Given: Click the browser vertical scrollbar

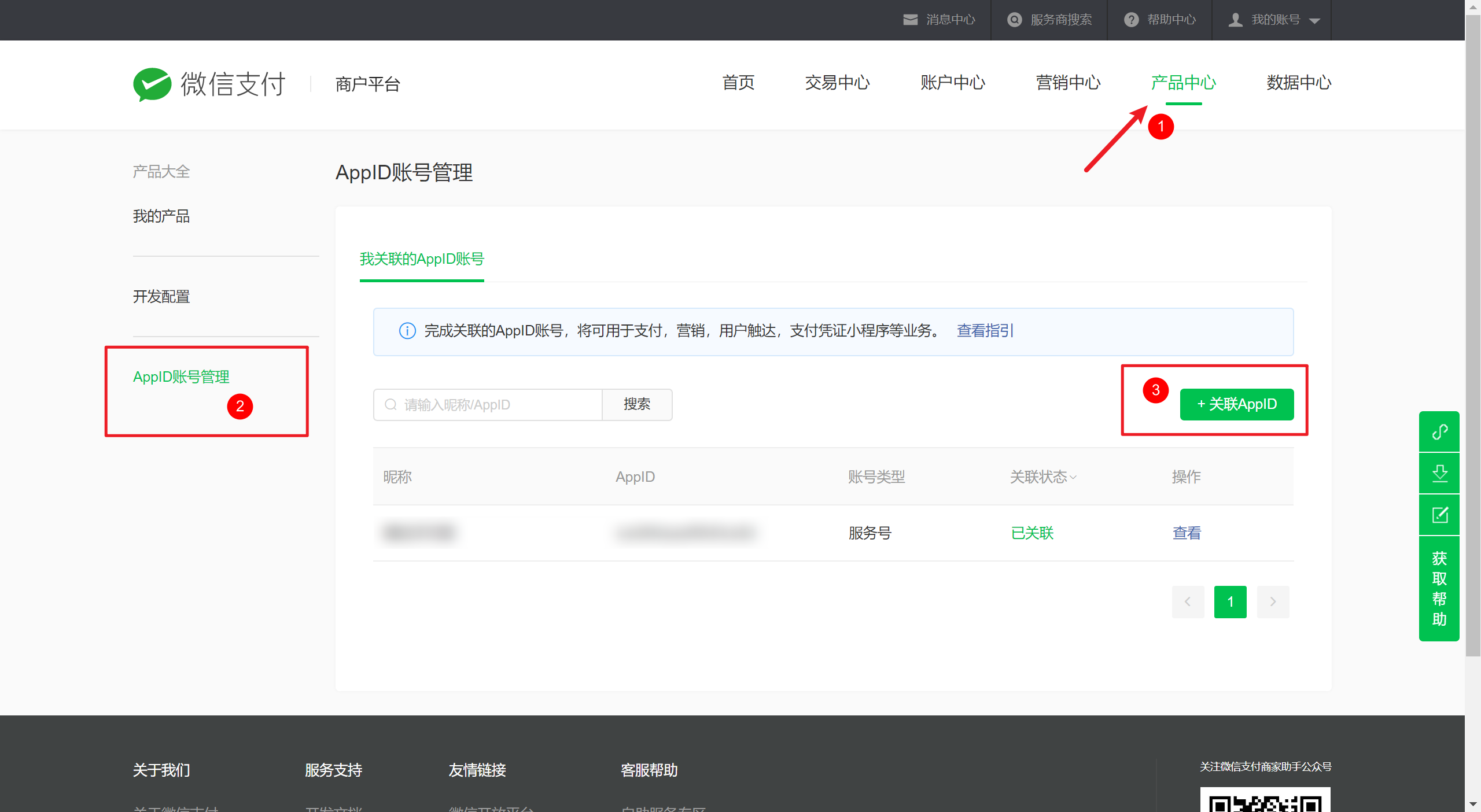Looking at the screenshot, I should pyautogui.click(x=1473, y=335).
